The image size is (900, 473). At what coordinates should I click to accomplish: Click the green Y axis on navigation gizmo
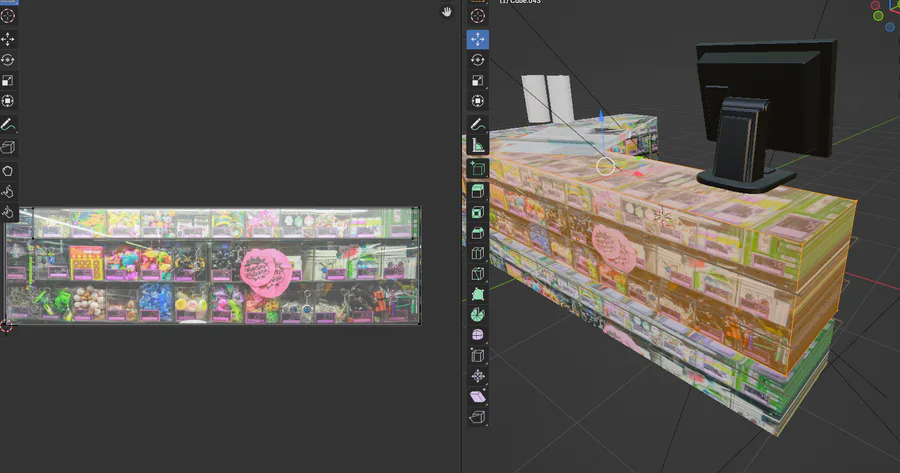878,16
